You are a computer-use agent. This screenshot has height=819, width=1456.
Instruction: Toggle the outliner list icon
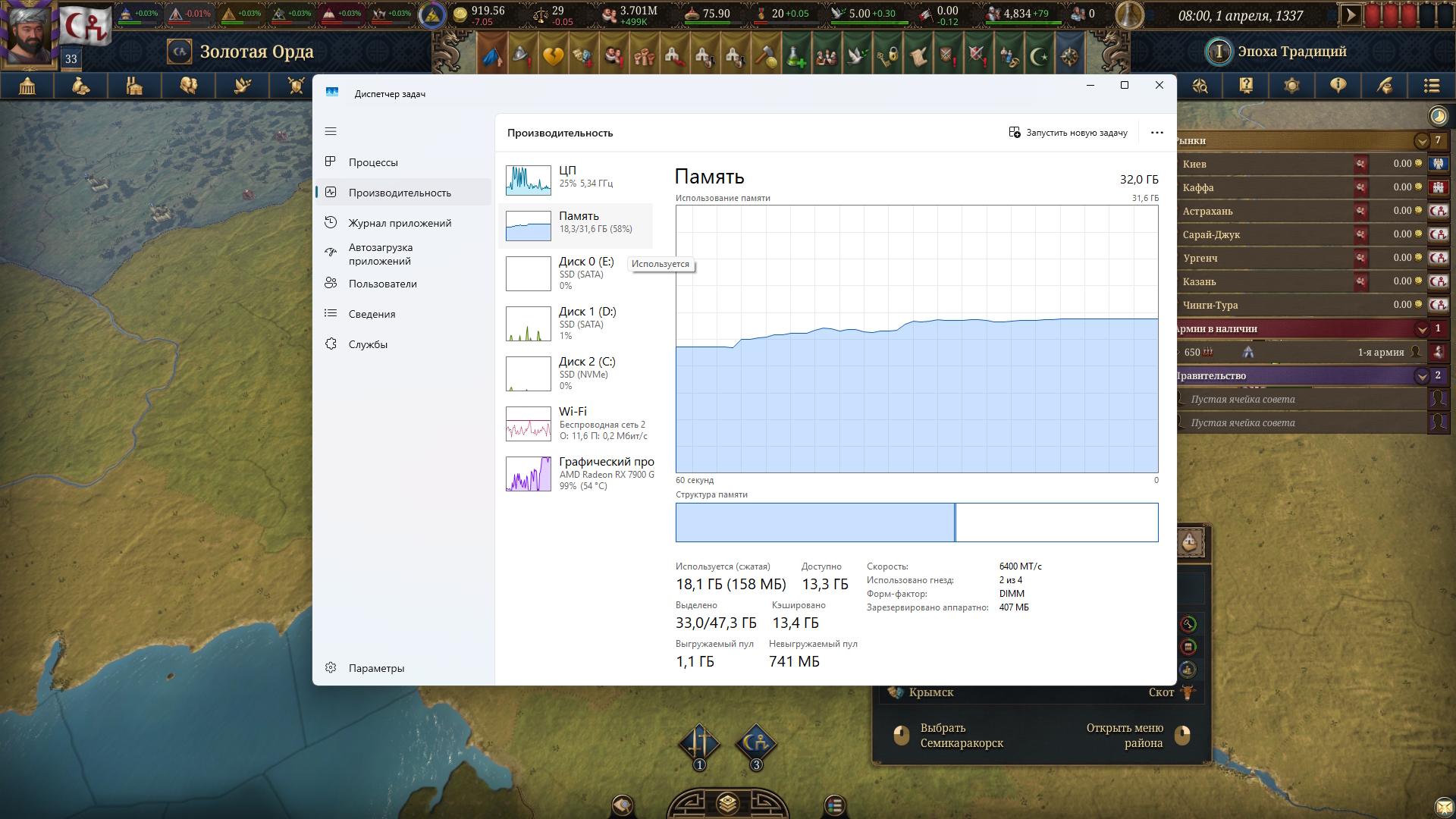pyautogui.click(x=1432, y=86)
